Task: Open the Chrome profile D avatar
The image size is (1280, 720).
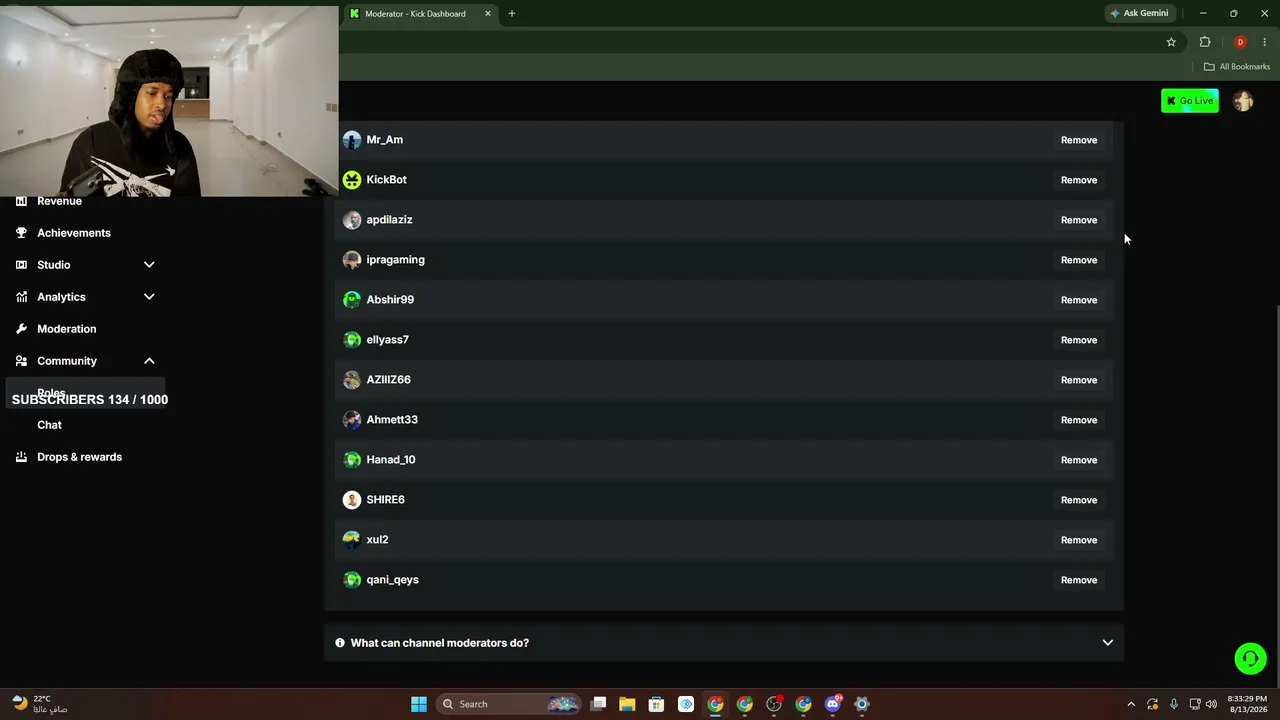Action: point(1240,42)
